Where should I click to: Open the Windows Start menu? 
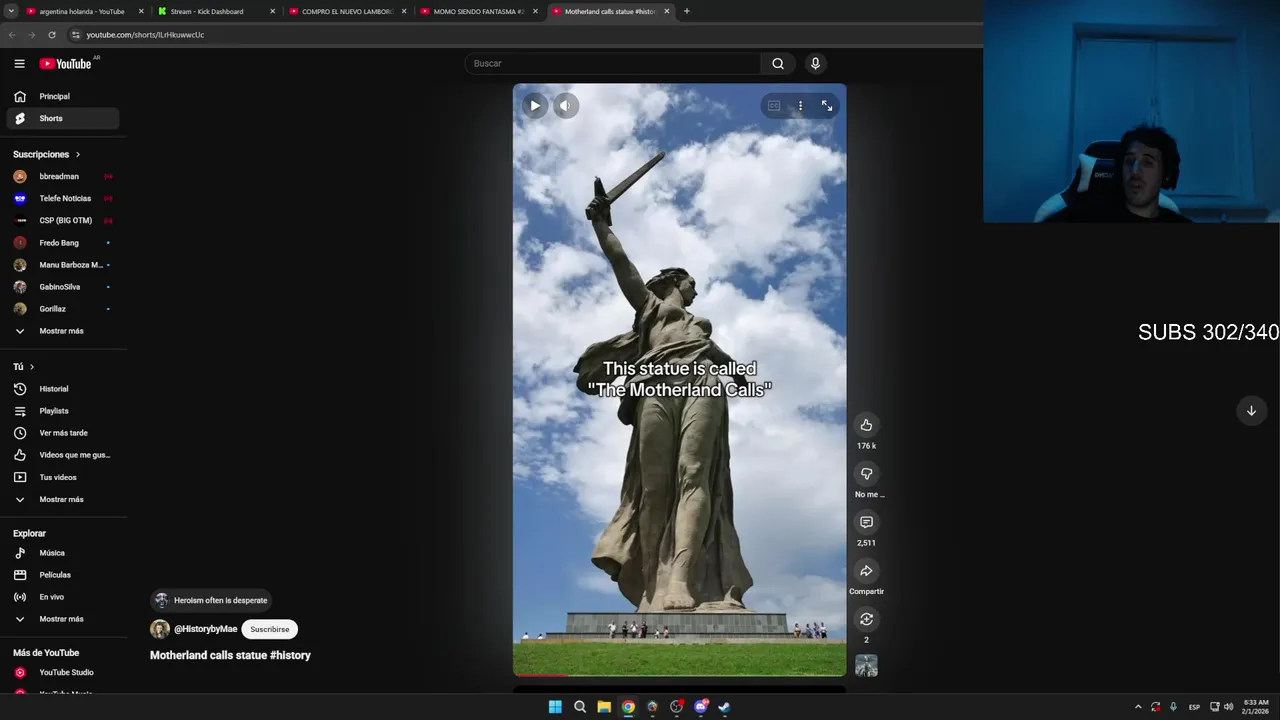click(x=555, y=707)
